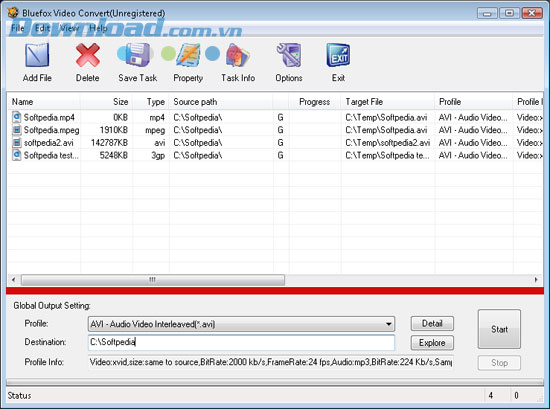Open the View menu
550x409 pixels.
(69, 28)
